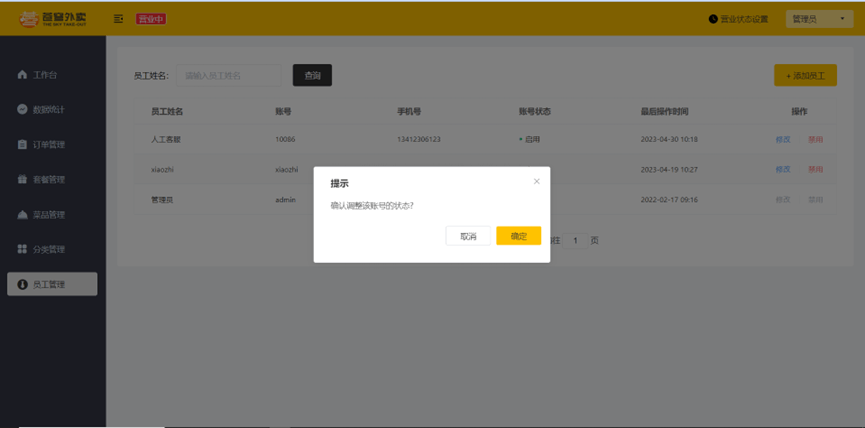Click the 员工姓名 search input field
The height and width of the screenshot is (428, 865).
click(x=229, y=76)
